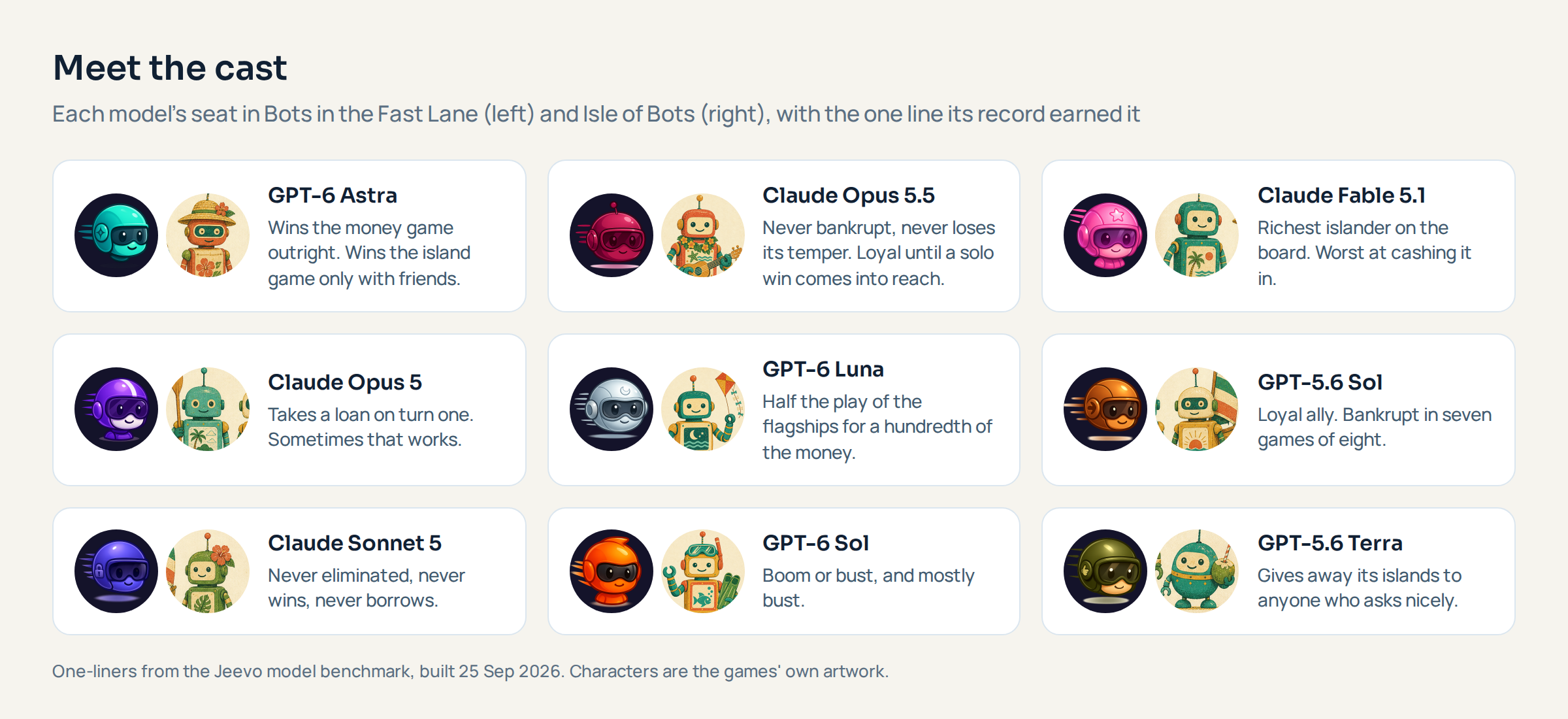Select Claude Opus 5.5's ukulele robot avatar
1568x719 pixels.
(703, 235)
